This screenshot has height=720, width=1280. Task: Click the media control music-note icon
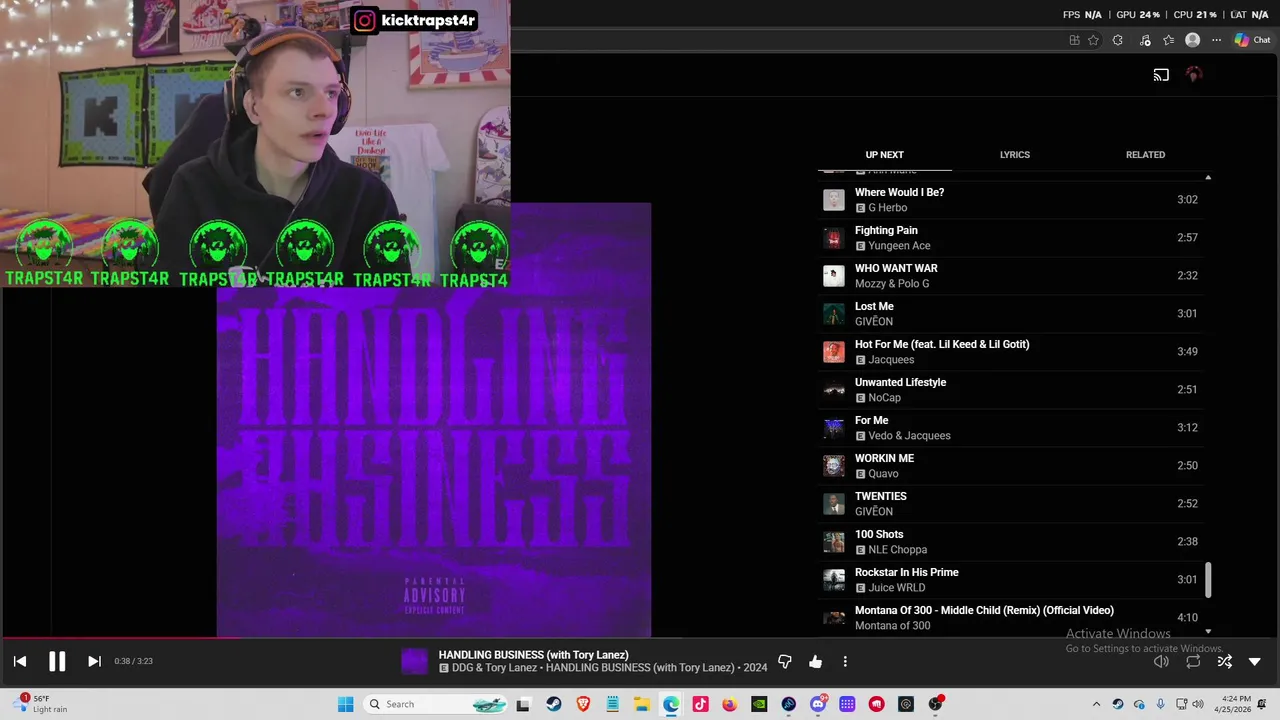1143,40
